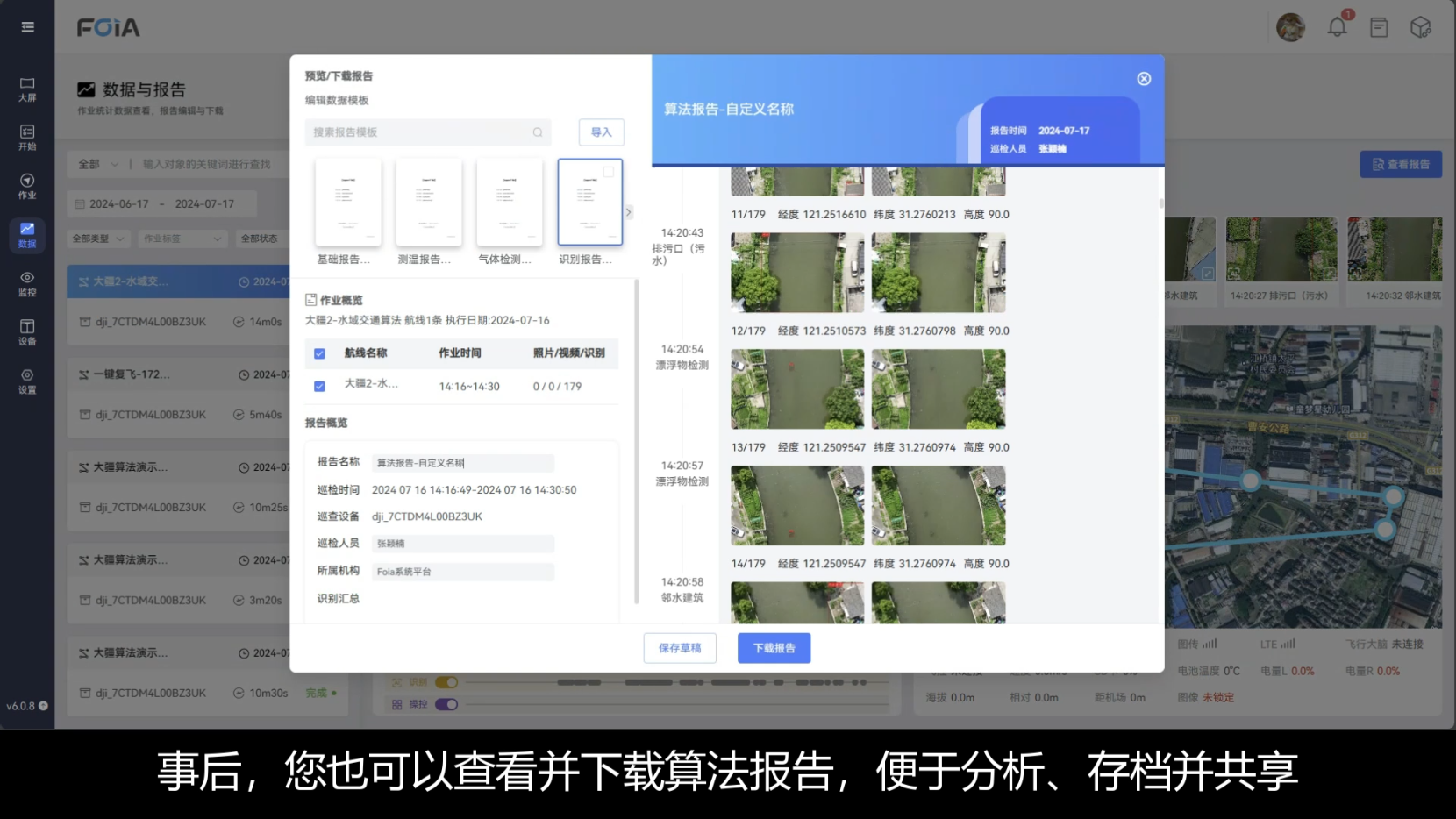Viewport: 1456px width, 819px height.
Task: Select the 基础报告 template
Action: (x=348, y=203)
